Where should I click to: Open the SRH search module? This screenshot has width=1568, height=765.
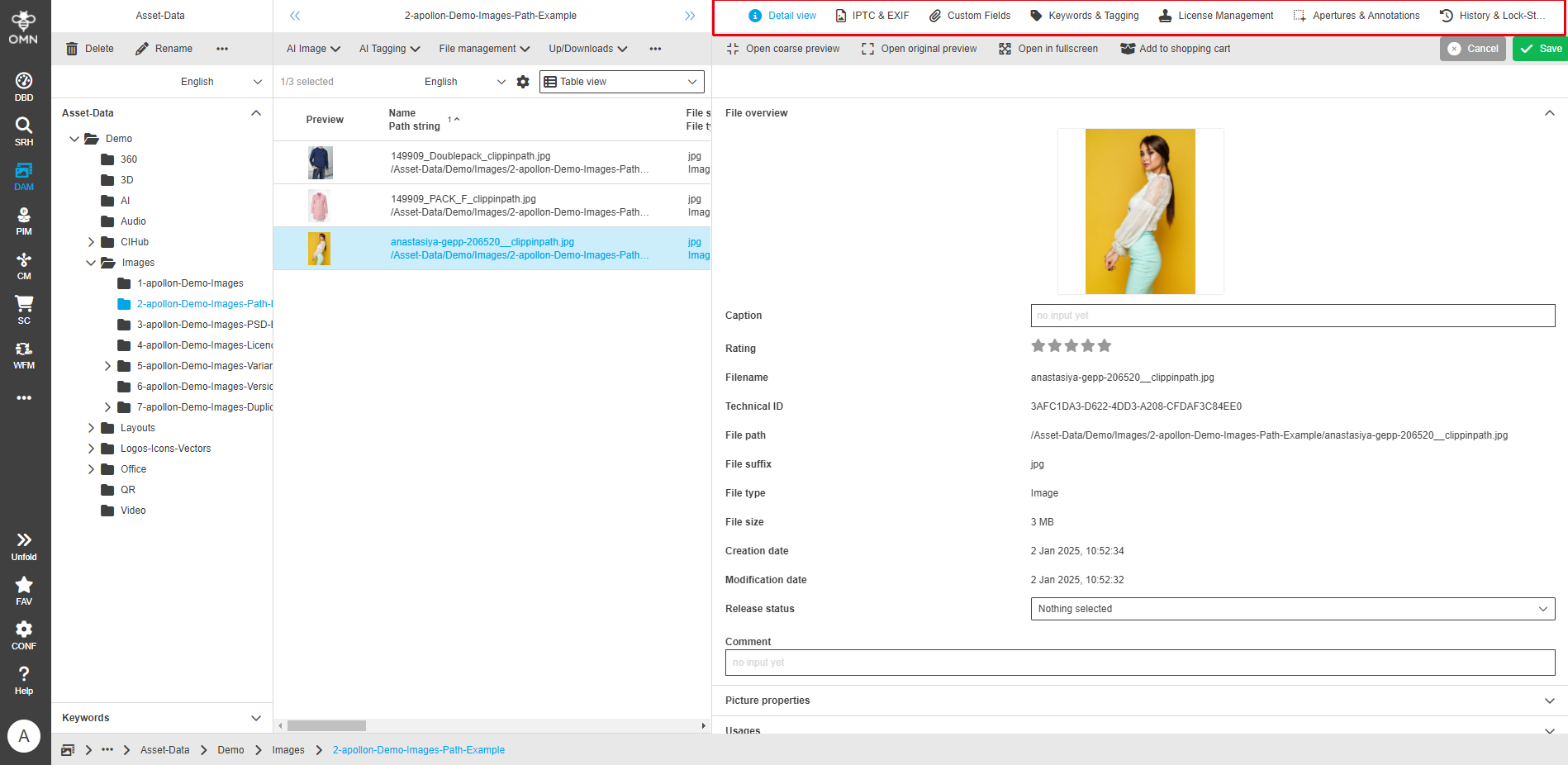tap(24, 131)
